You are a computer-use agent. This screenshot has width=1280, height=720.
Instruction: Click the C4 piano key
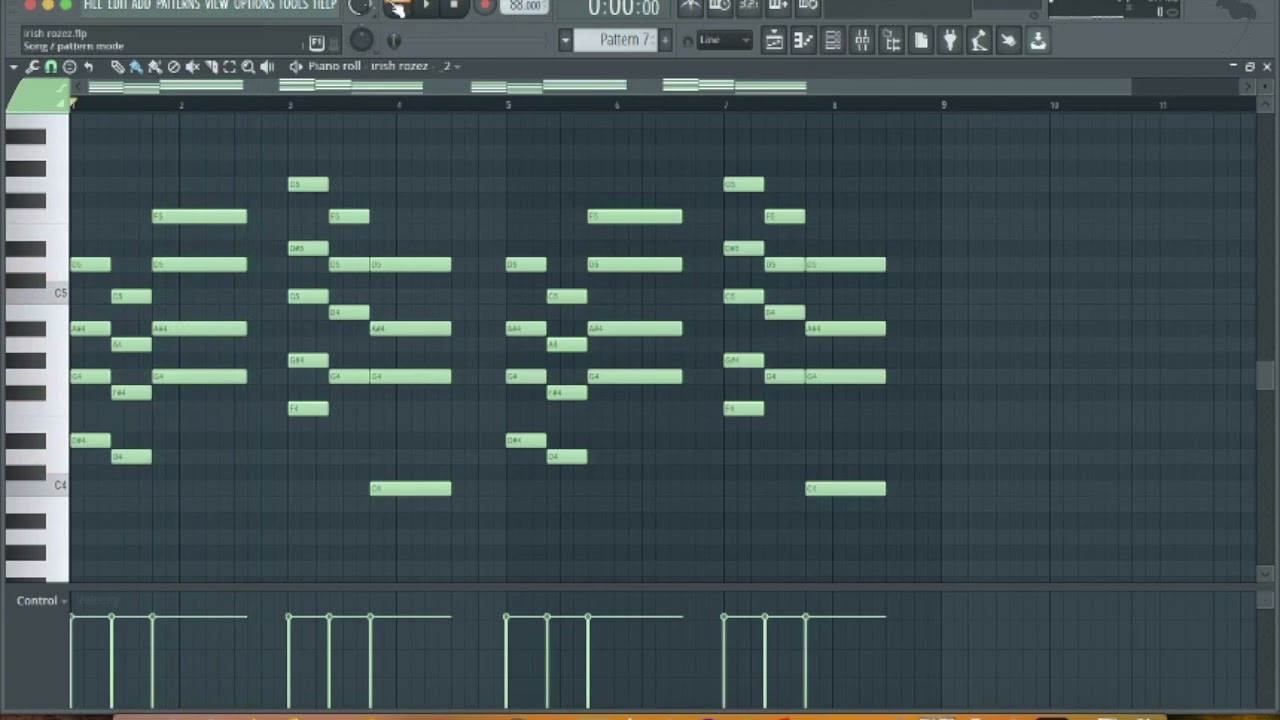click(x=37, y=485)
